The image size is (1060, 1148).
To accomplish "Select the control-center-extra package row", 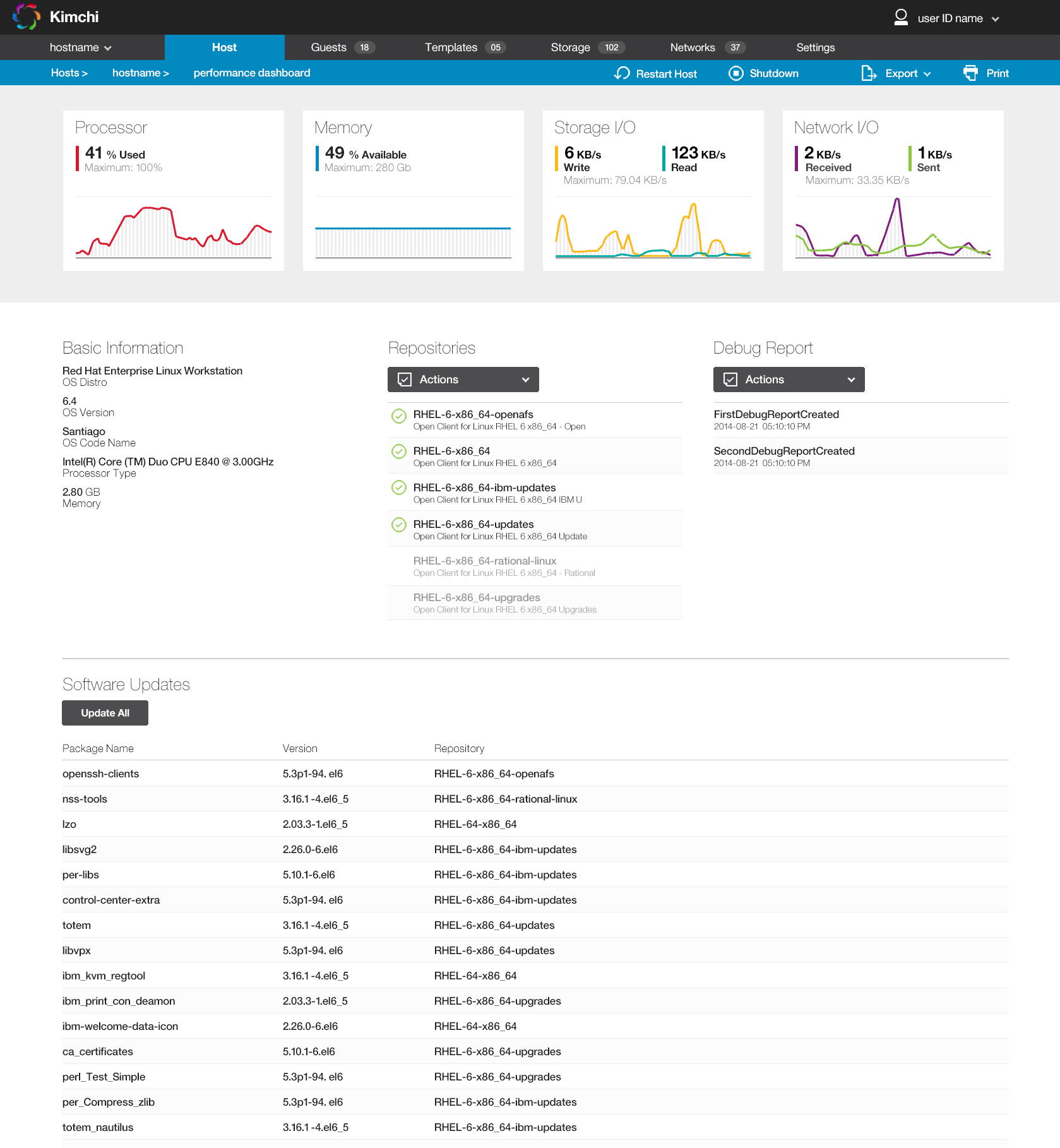I will click(x=535, y=900).
